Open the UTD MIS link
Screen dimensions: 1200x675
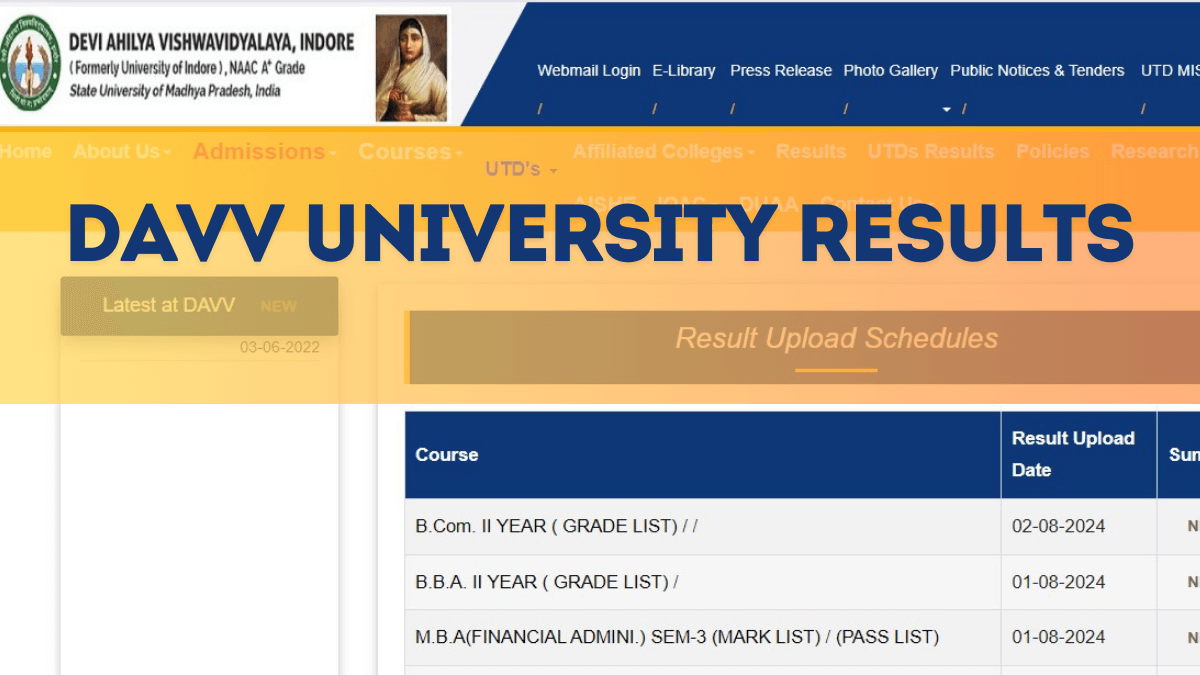tap(1170, 71)
